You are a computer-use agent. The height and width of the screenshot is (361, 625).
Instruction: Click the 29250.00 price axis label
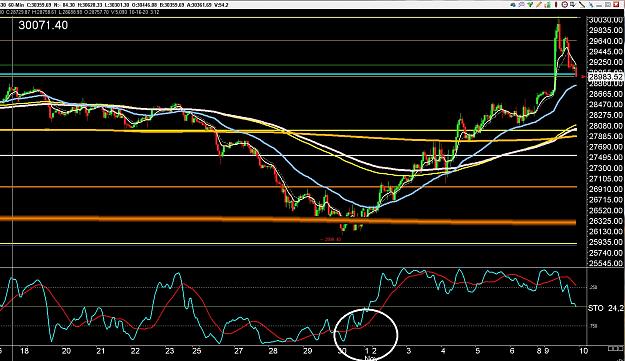click(605, 63)
